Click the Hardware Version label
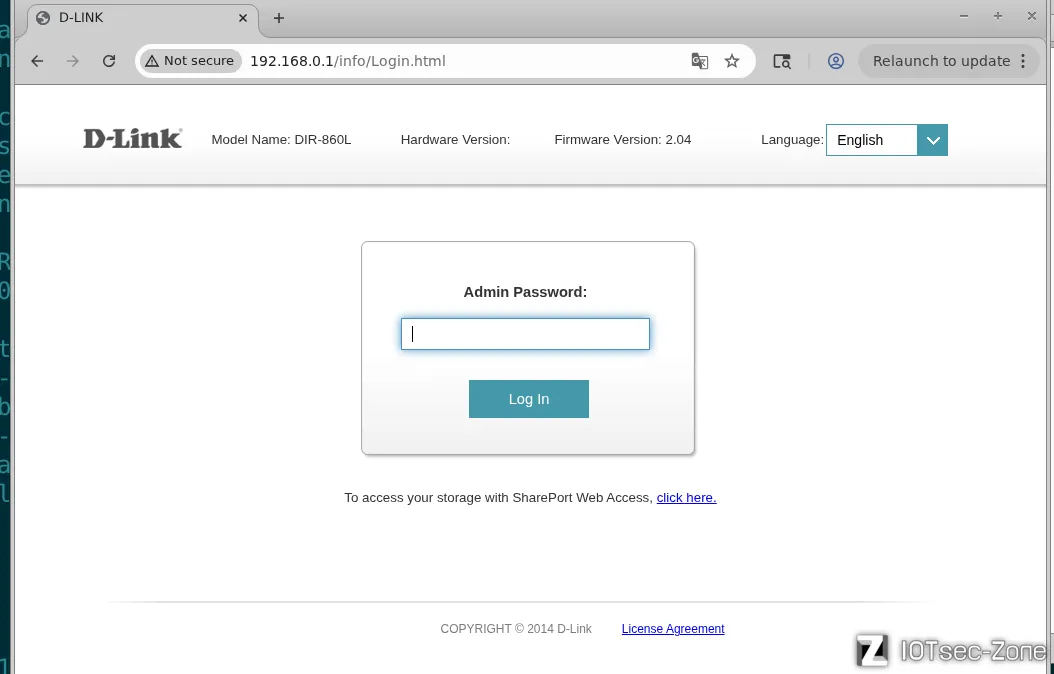This screenshot has height=674, width=1054. click(x=455, y=140)
